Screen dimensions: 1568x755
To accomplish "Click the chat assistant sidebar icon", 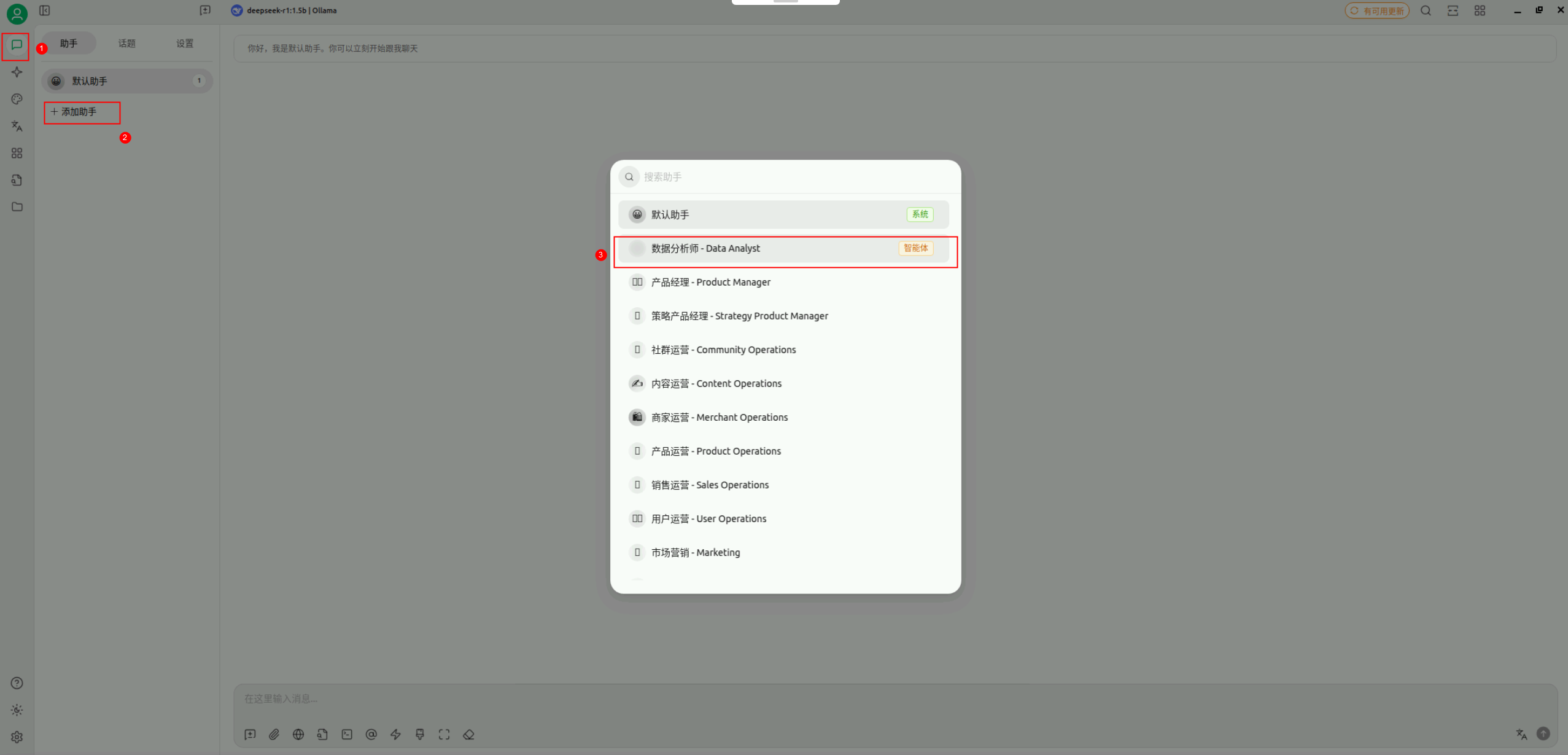I will pos(17,45).
